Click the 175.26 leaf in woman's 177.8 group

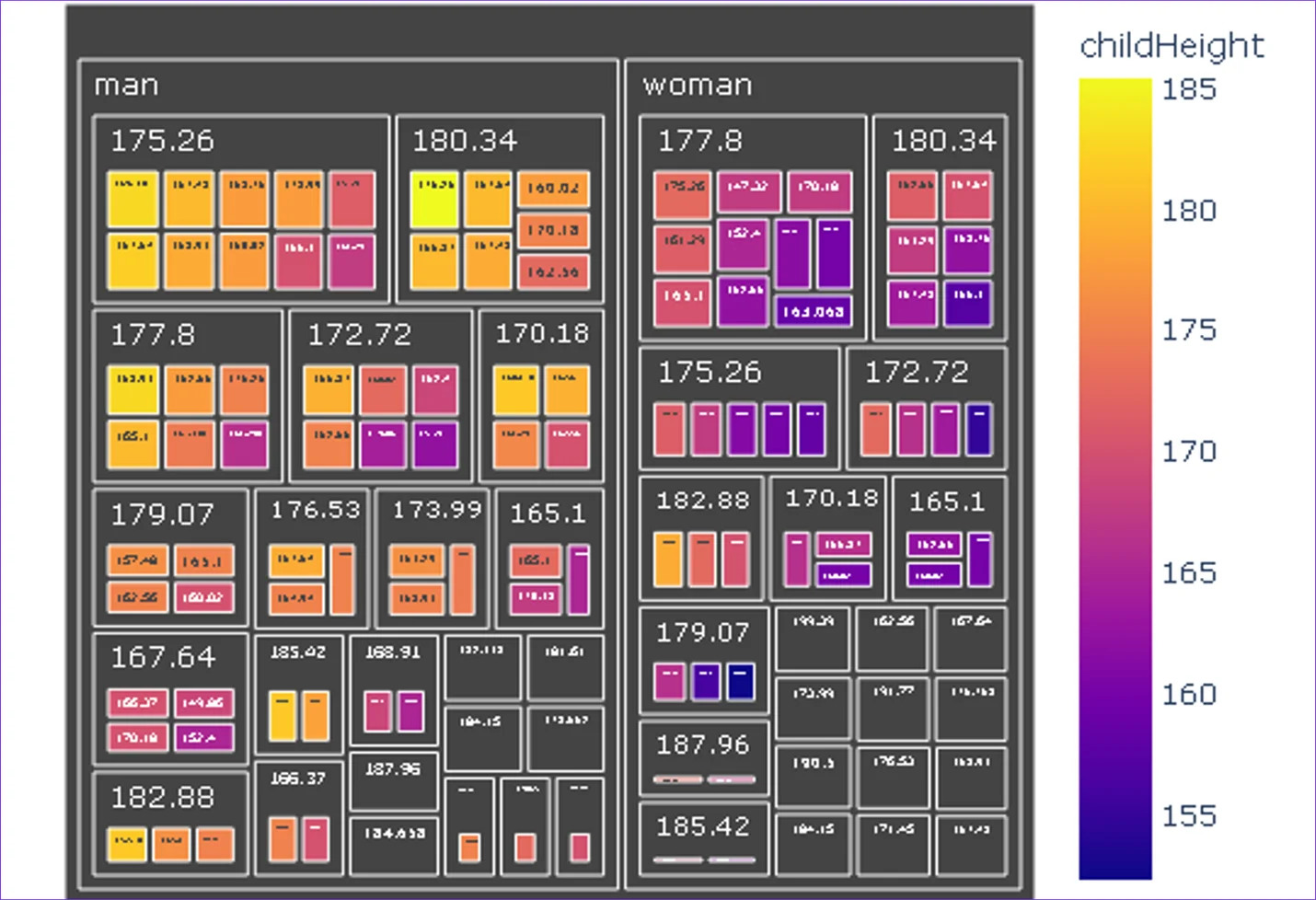click(x=682, y=195)
